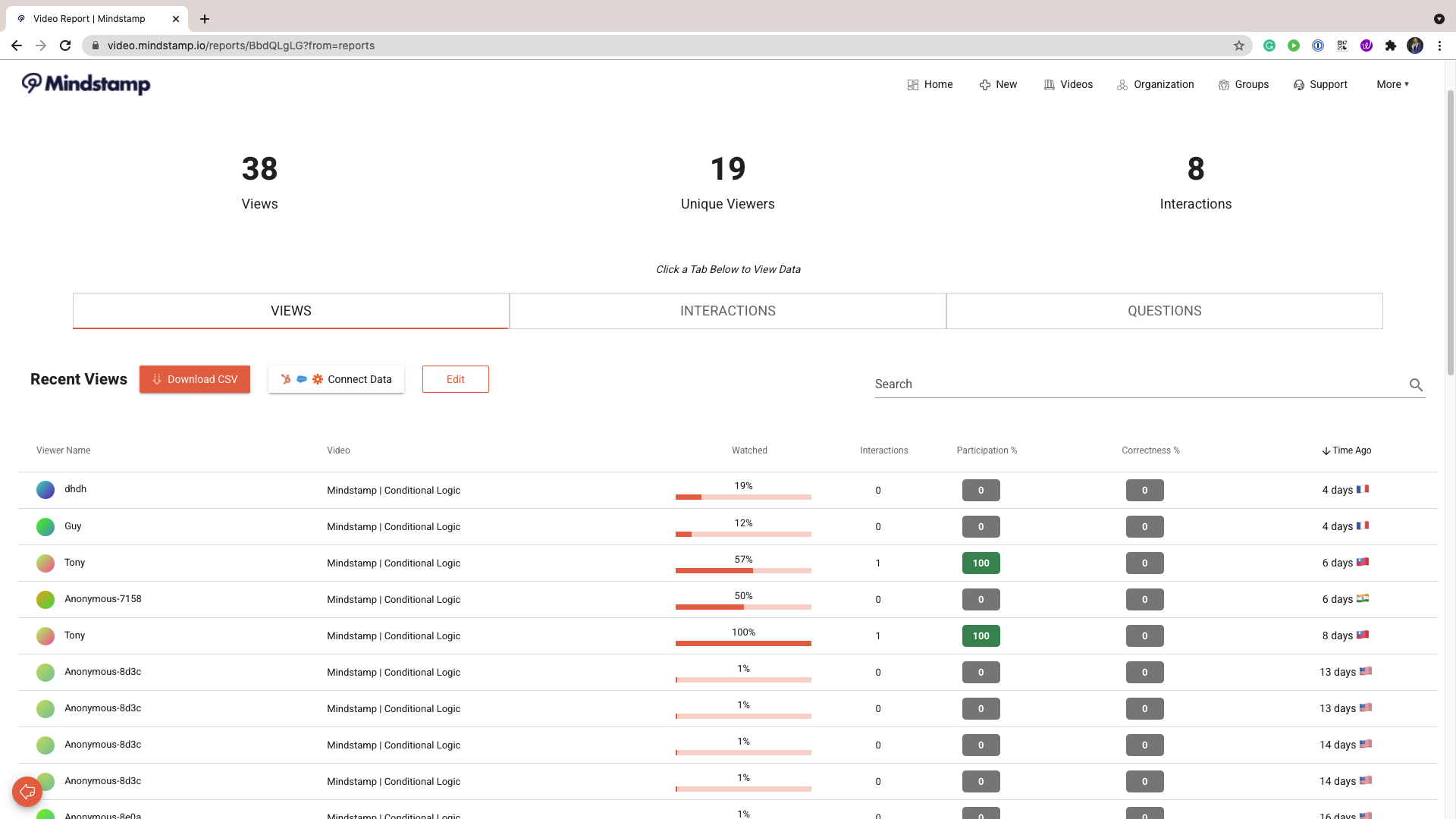Sort by Participation % column header
The image size is (1456, 819).
(987, 450)
